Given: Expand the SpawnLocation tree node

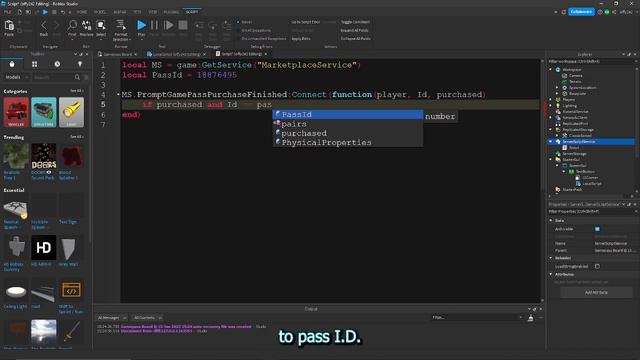Looking at the screenshot, I should click(x=557, y=88).
